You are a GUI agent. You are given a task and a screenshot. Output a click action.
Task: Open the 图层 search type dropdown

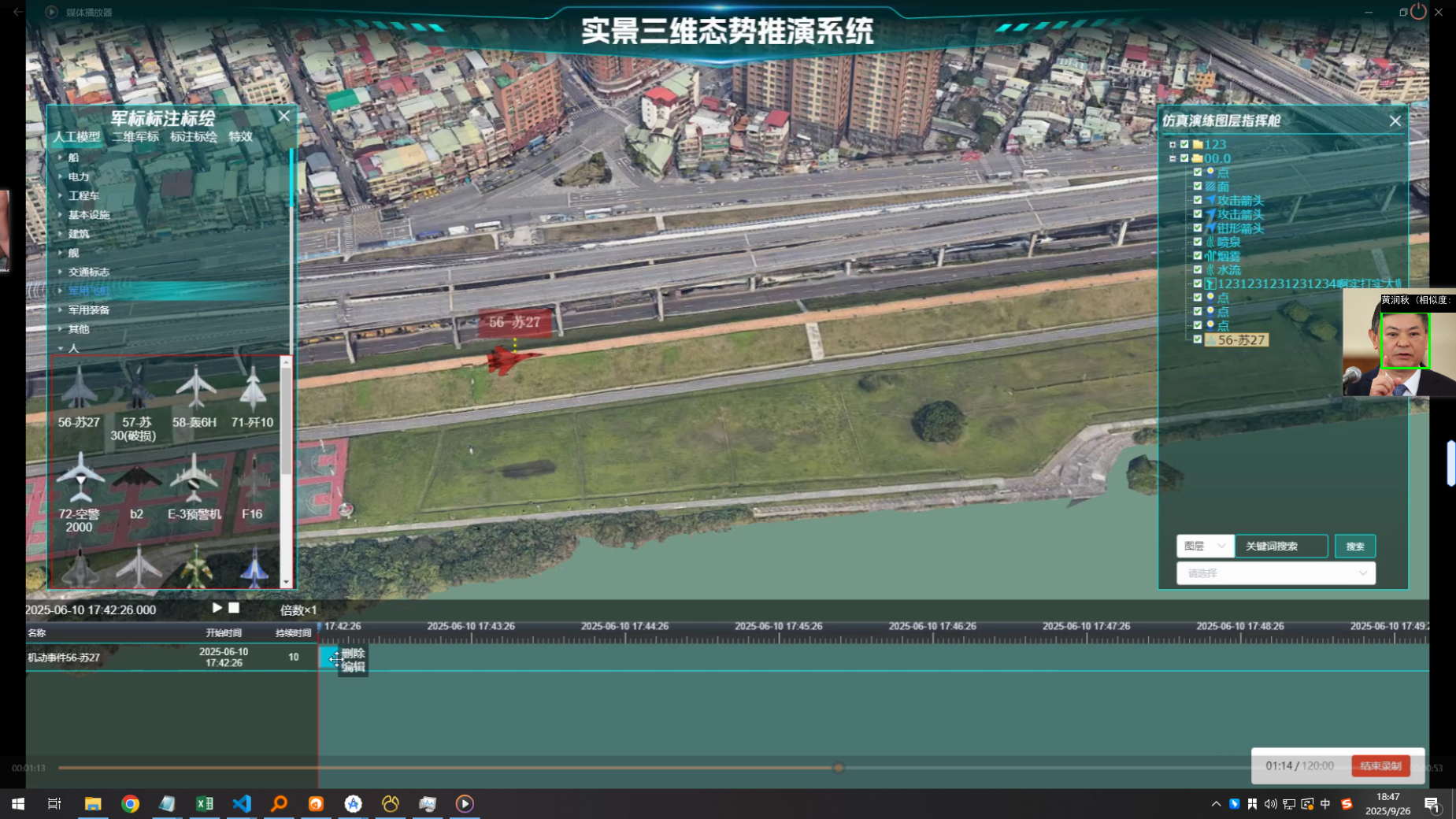(1205, 546)
